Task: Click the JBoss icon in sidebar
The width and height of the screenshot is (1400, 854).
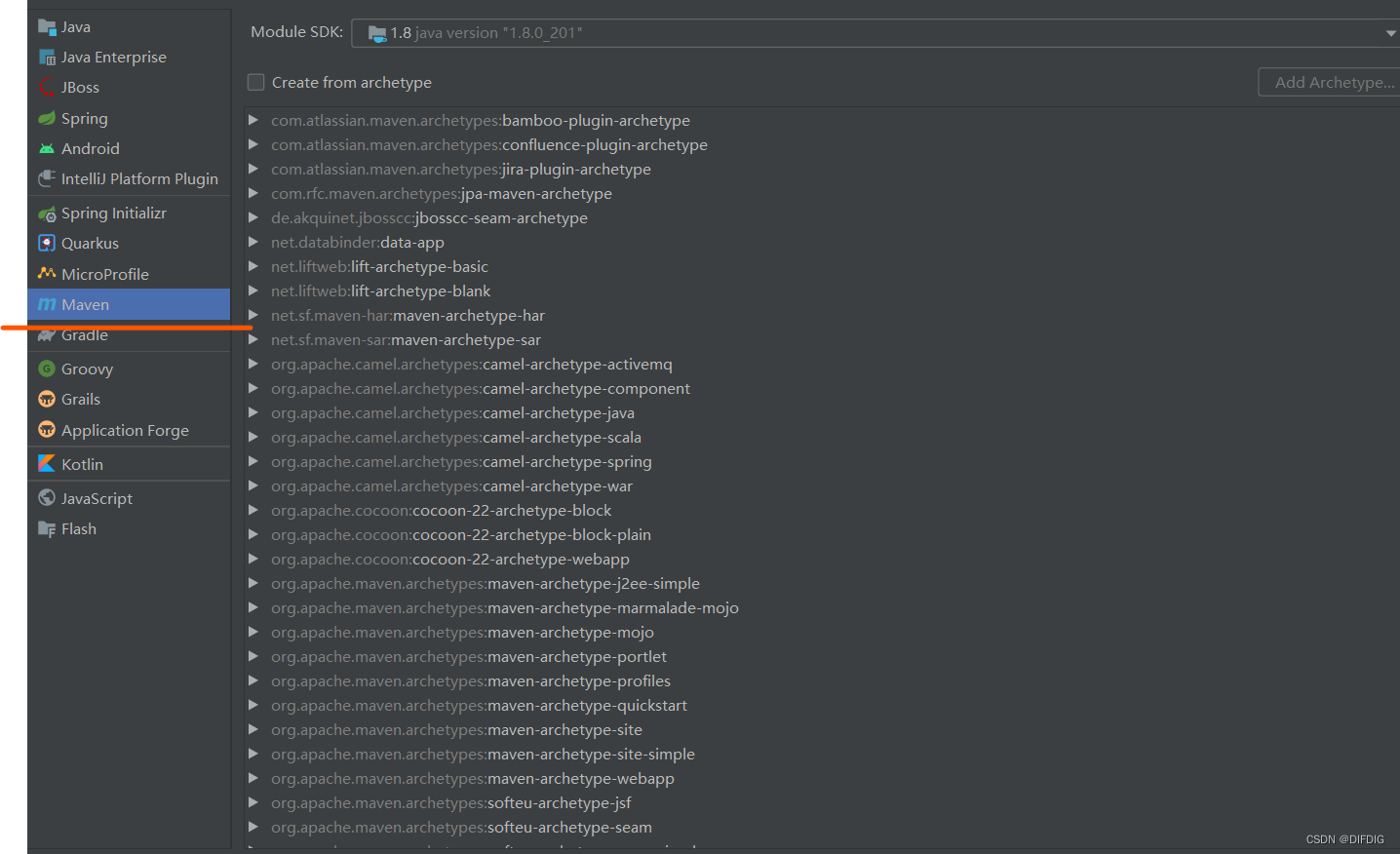Action: click(47, 87)
